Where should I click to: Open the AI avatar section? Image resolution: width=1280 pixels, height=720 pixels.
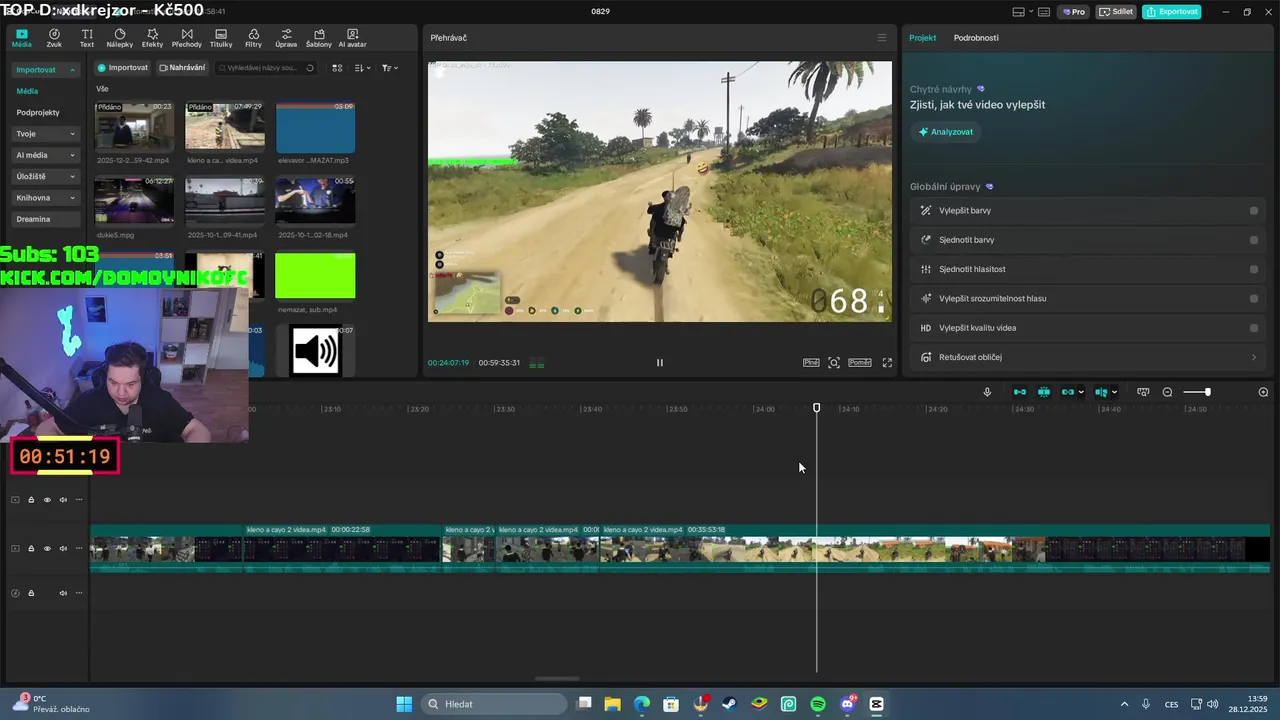coord(352,38)
